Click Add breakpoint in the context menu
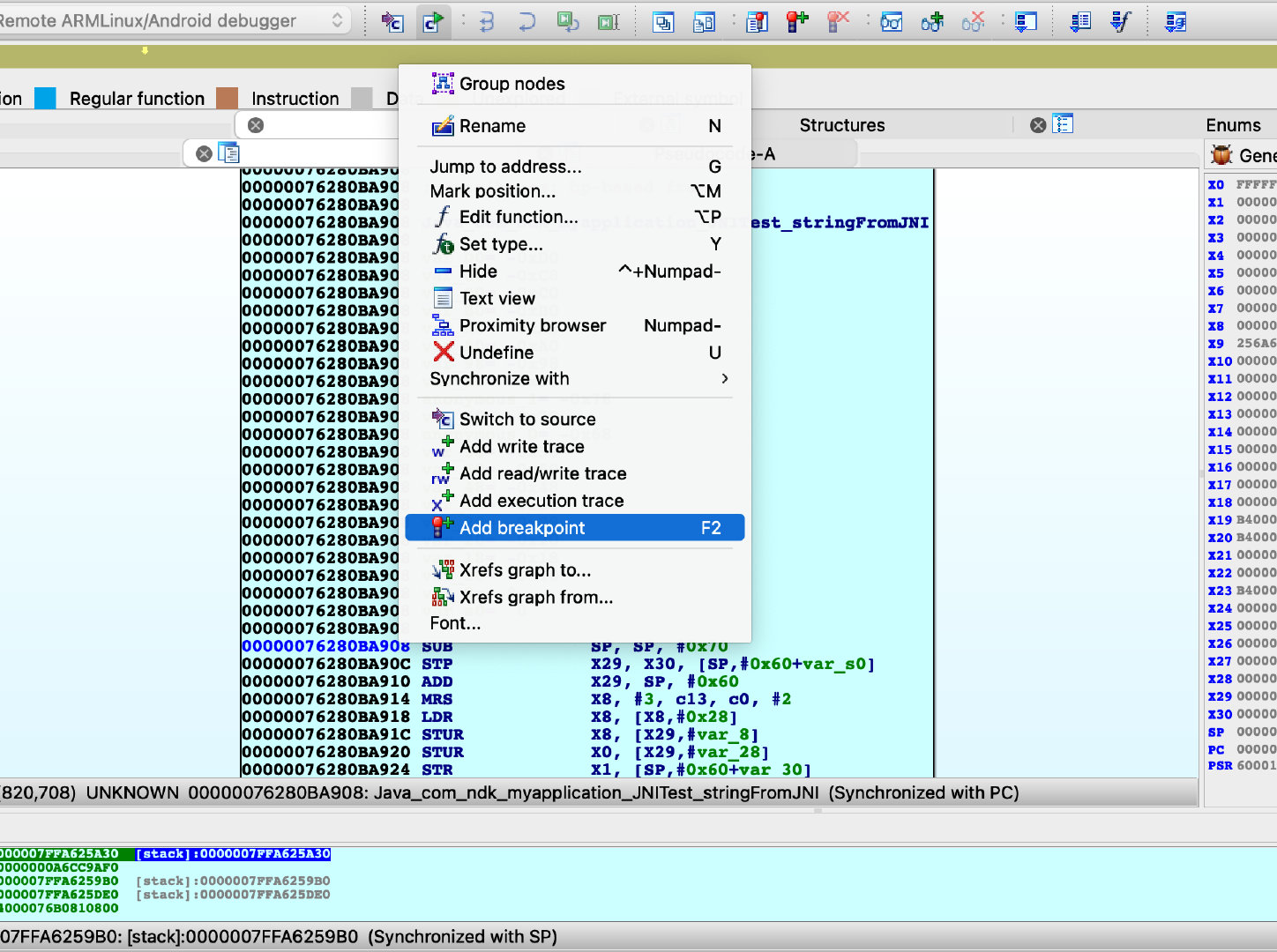Image resolution: width=1277 pixels, height=952 pixels. coord(575,528)
